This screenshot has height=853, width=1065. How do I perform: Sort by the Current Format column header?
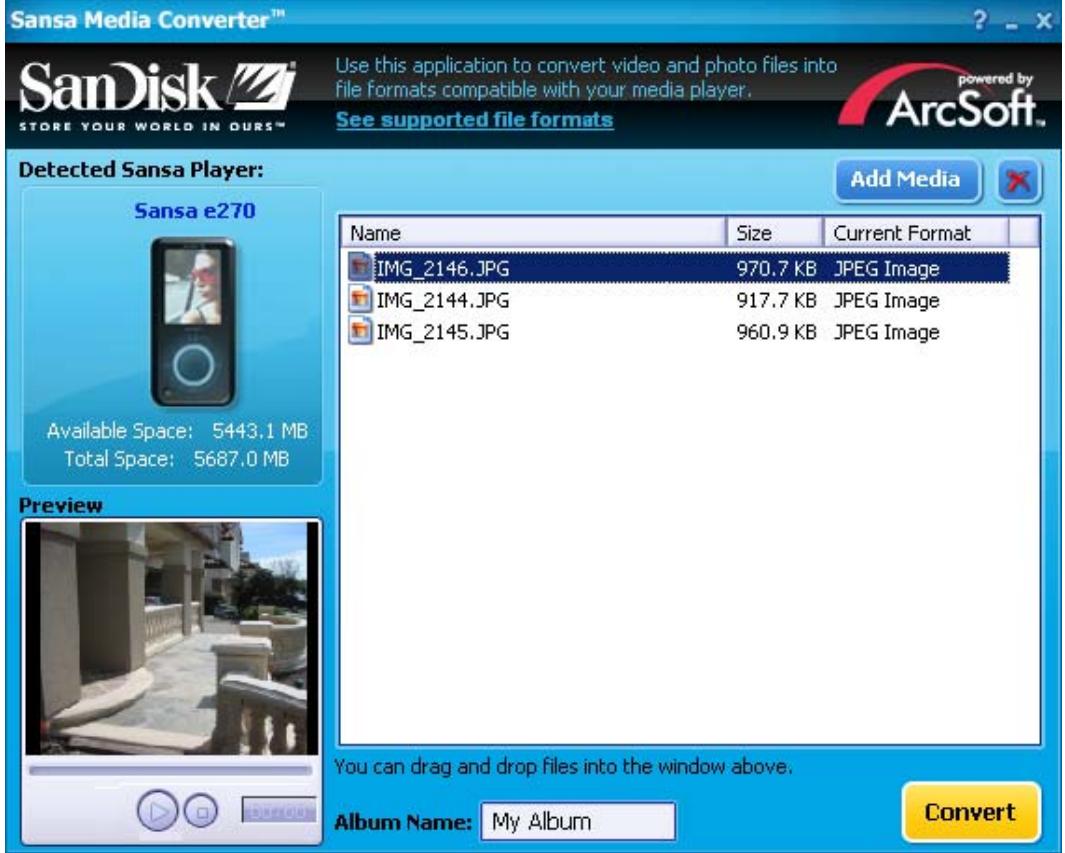(916, 233)
